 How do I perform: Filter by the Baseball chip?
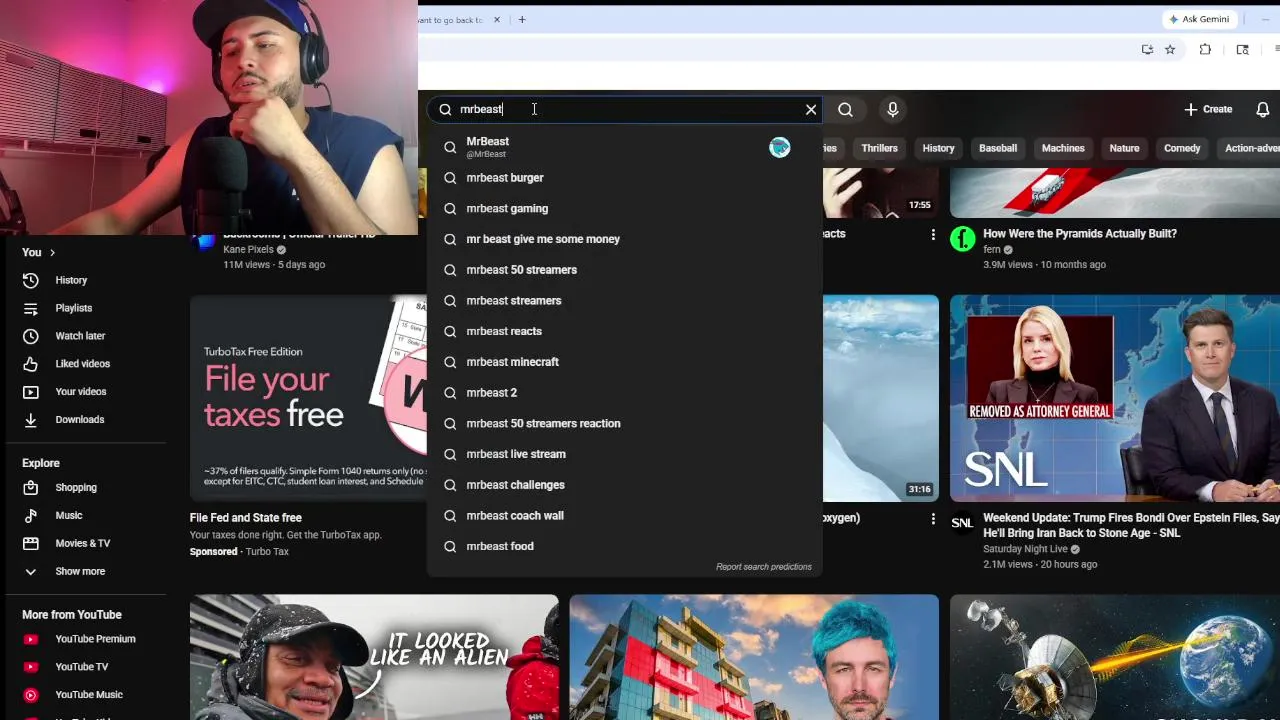pyautogui.click(x=998, y=148)
